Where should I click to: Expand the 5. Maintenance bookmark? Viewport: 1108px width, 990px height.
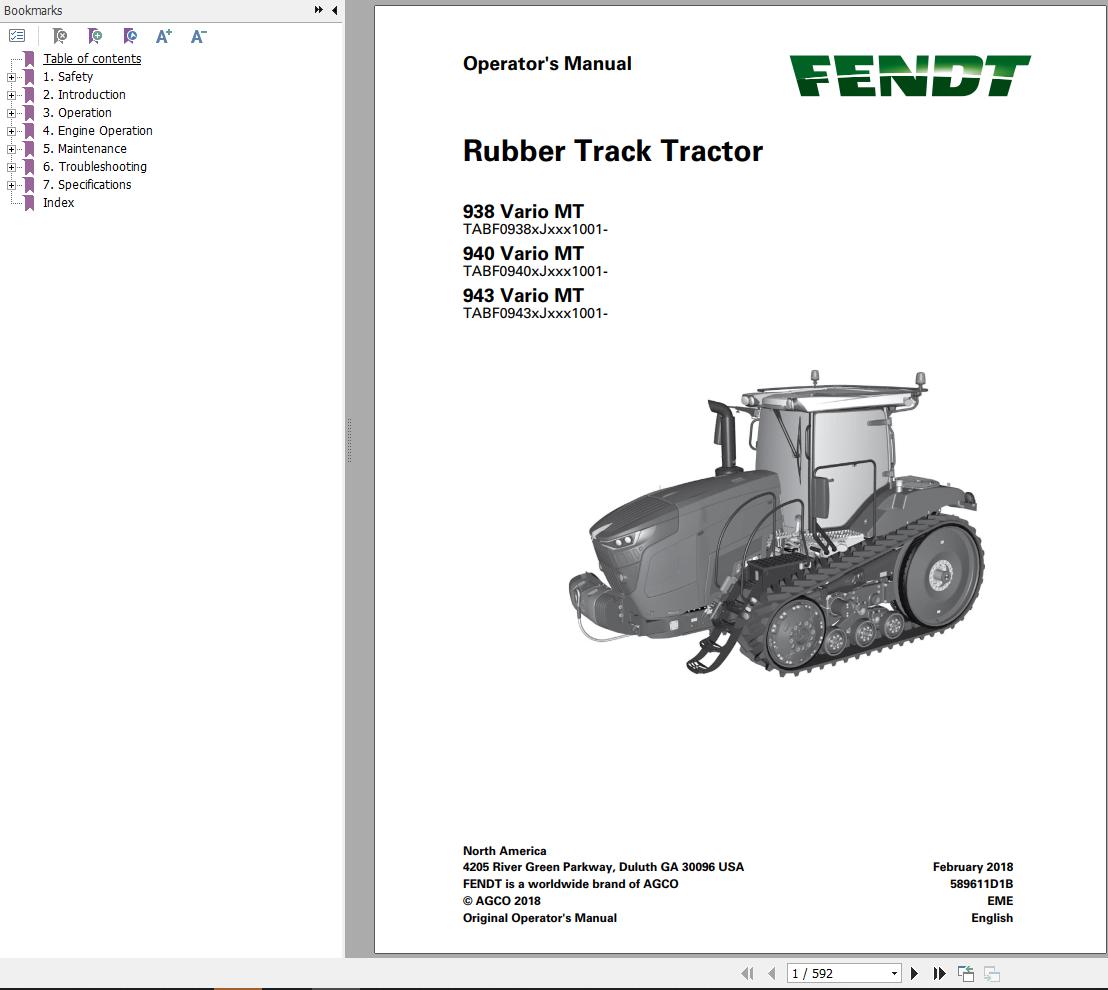[11, 149]
